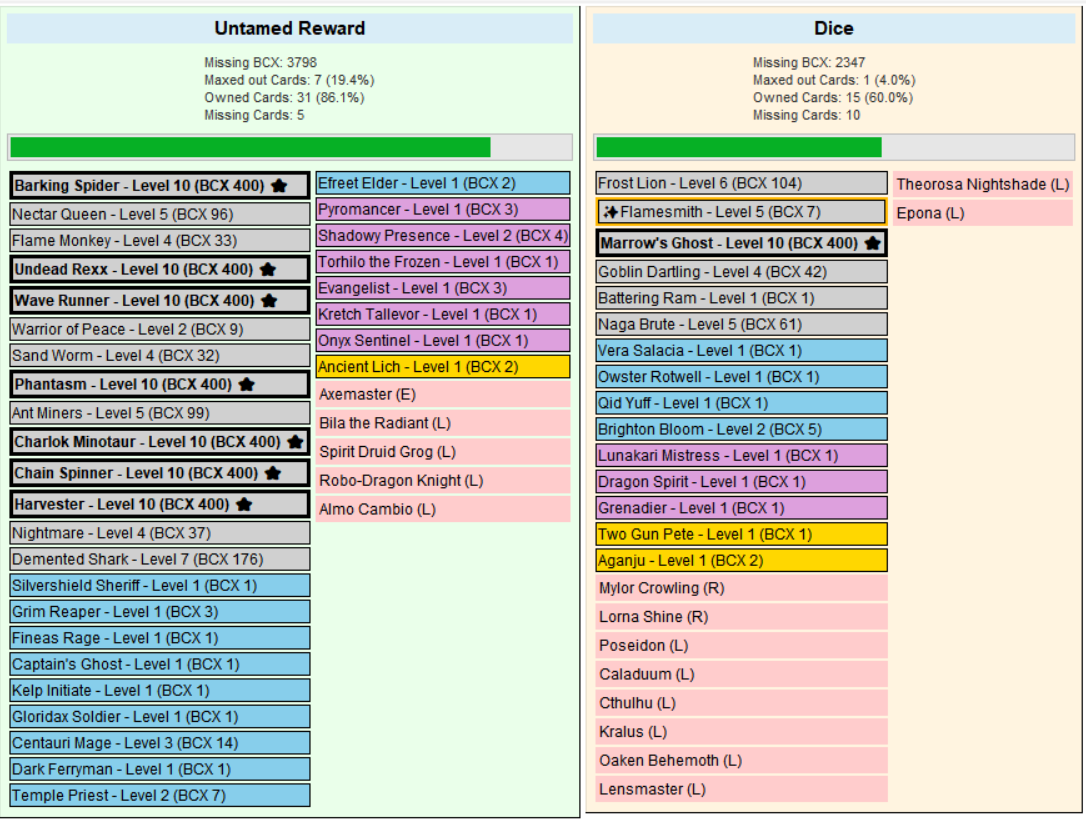Click the star icon next to Undead Rexx
Image resolution: width=1086 pixels, height=824 pixels.
[268, 269]
